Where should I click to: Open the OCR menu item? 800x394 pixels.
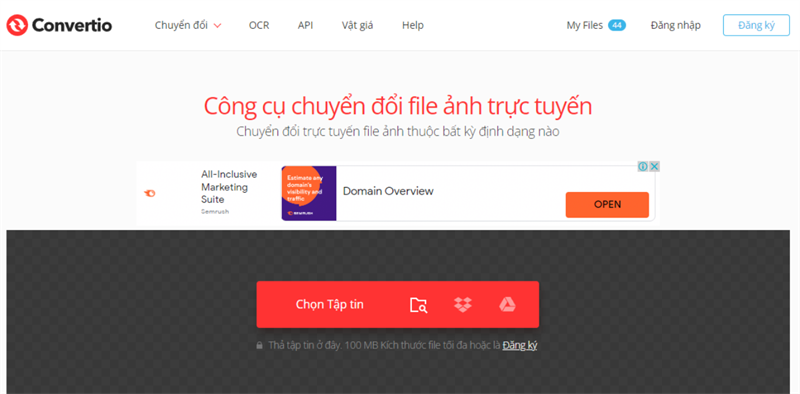click(259, 25)
